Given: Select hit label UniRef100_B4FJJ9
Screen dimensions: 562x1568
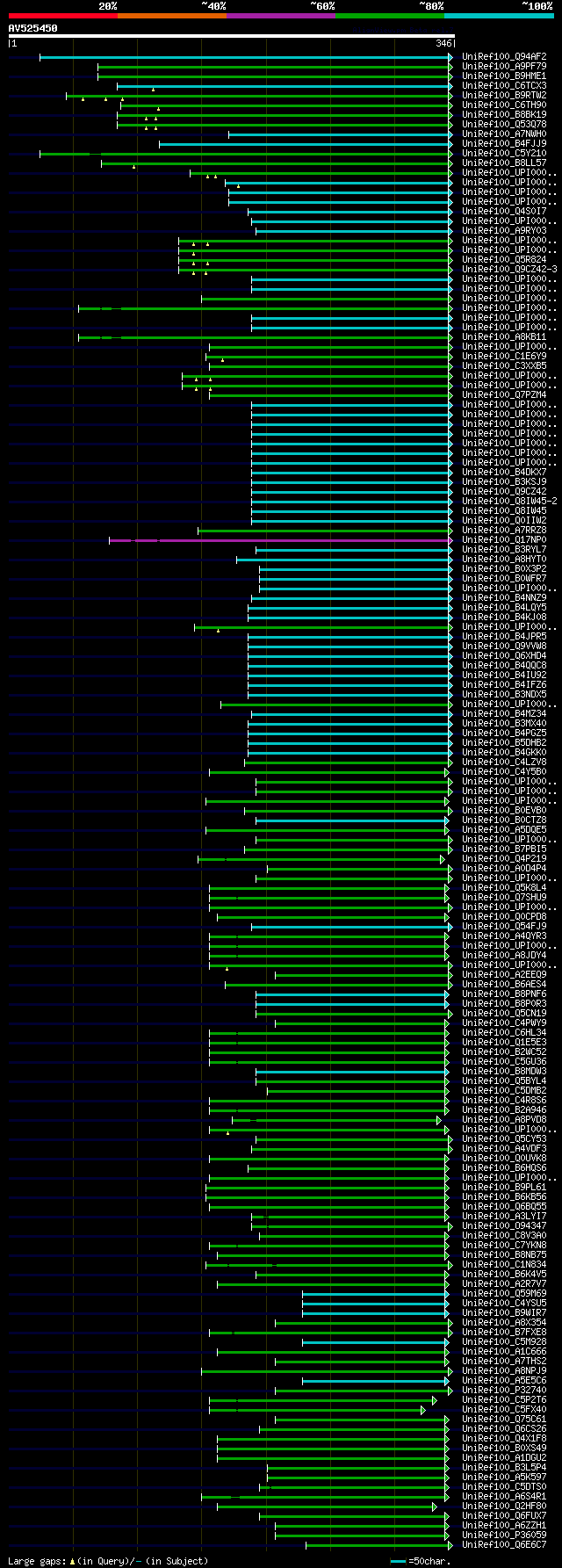Looking at the screenshot, I should click(504, 144).
